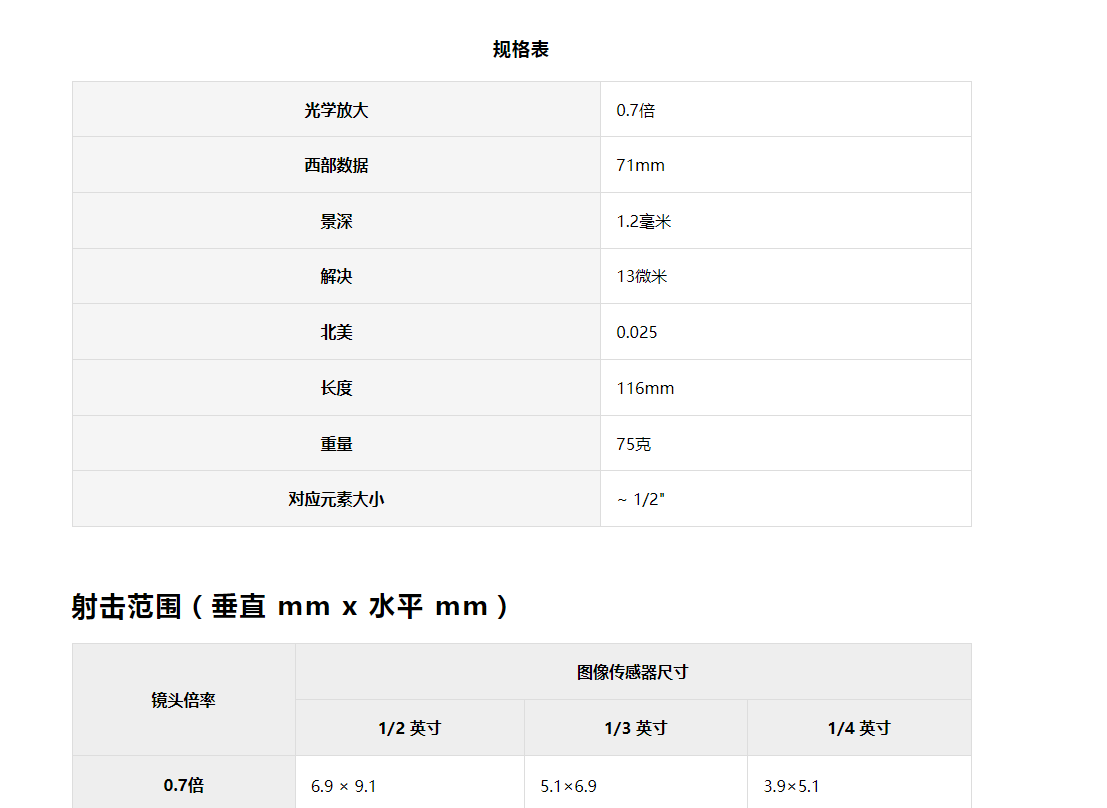
Task: Select the 光学放大 row label
Action: coord(336,110)
